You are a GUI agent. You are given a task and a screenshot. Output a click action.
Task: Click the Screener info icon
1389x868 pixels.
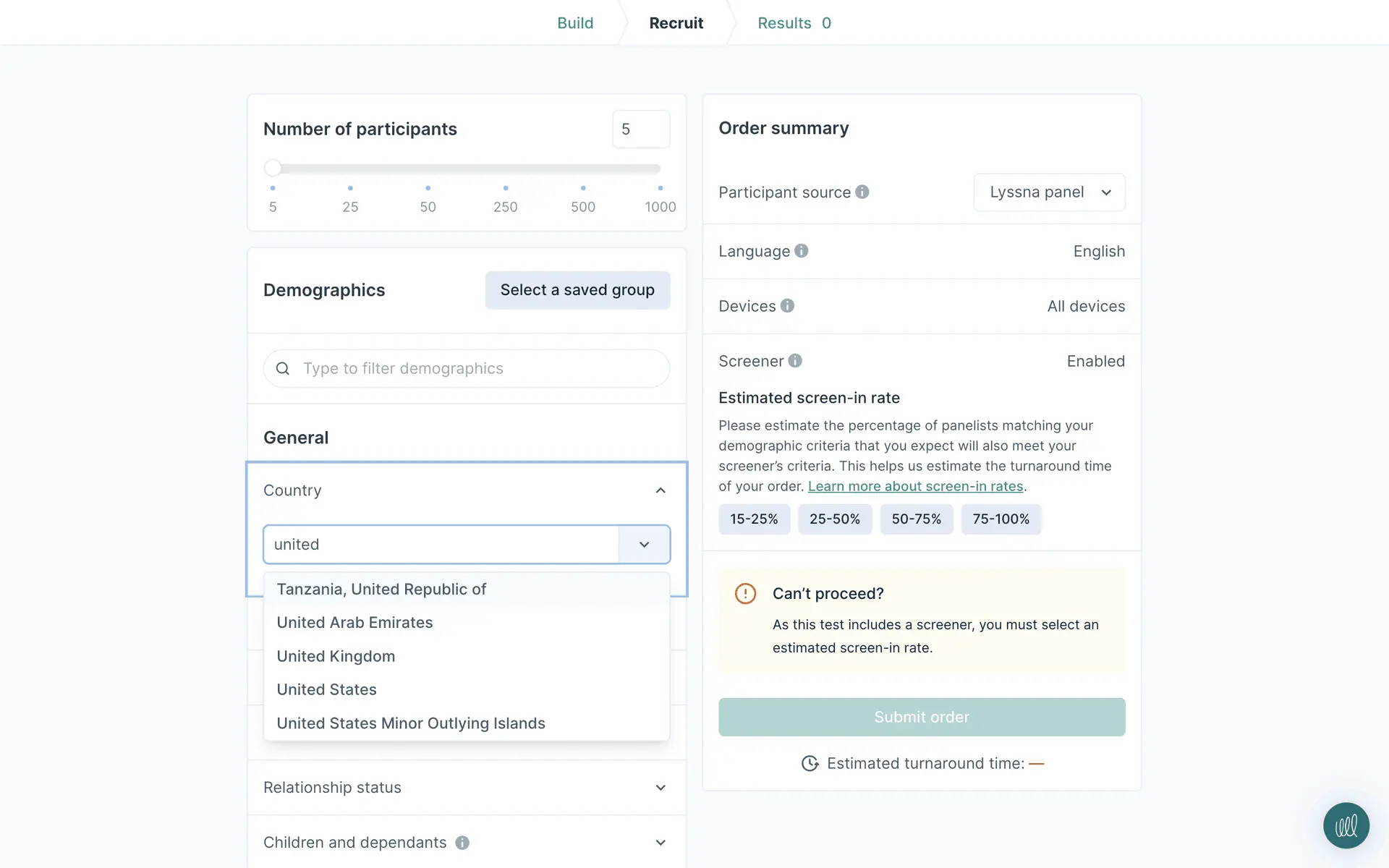tap(795, 361)
